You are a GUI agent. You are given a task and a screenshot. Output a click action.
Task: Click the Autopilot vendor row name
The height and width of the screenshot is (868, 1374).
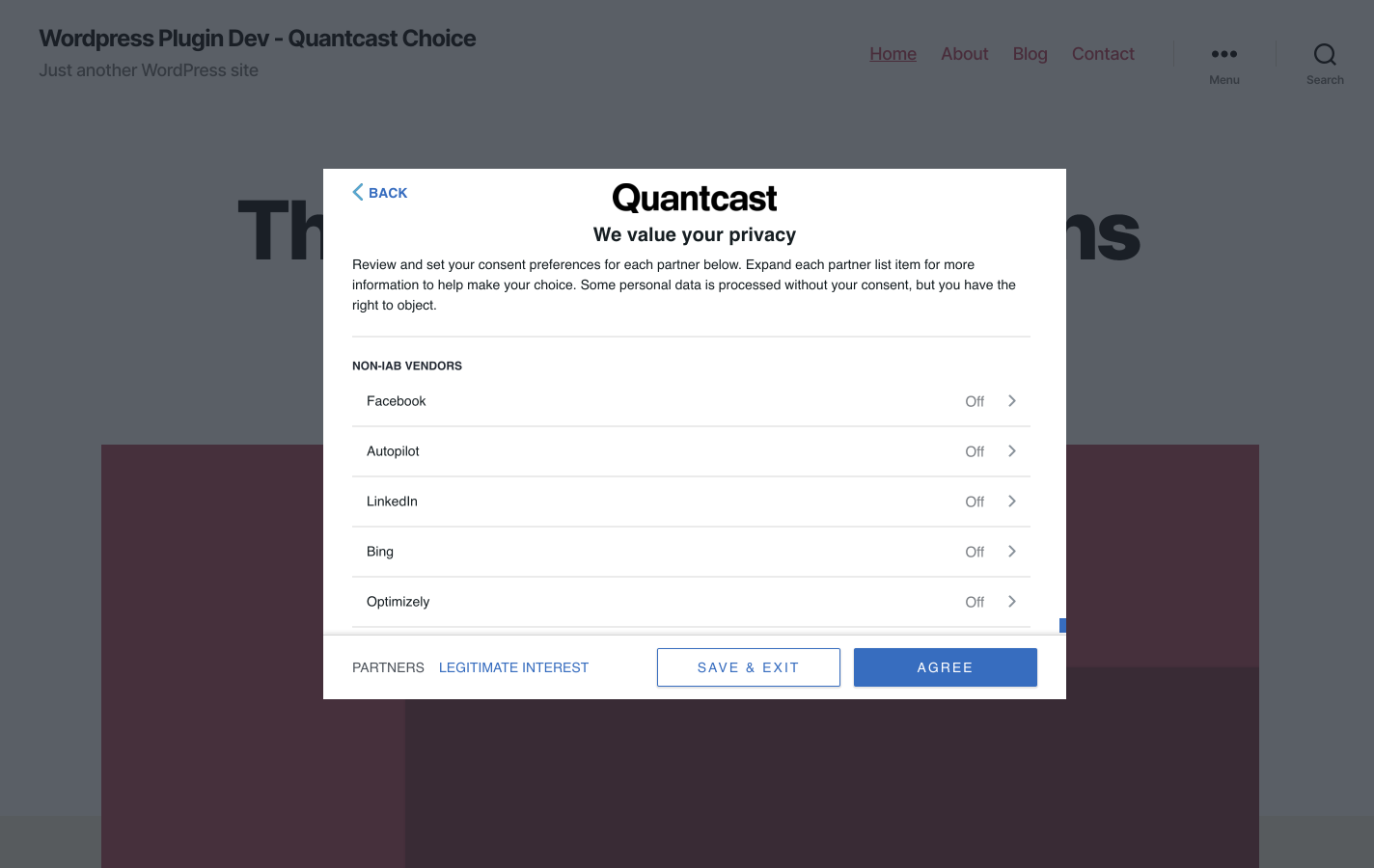tap(393, 451)
